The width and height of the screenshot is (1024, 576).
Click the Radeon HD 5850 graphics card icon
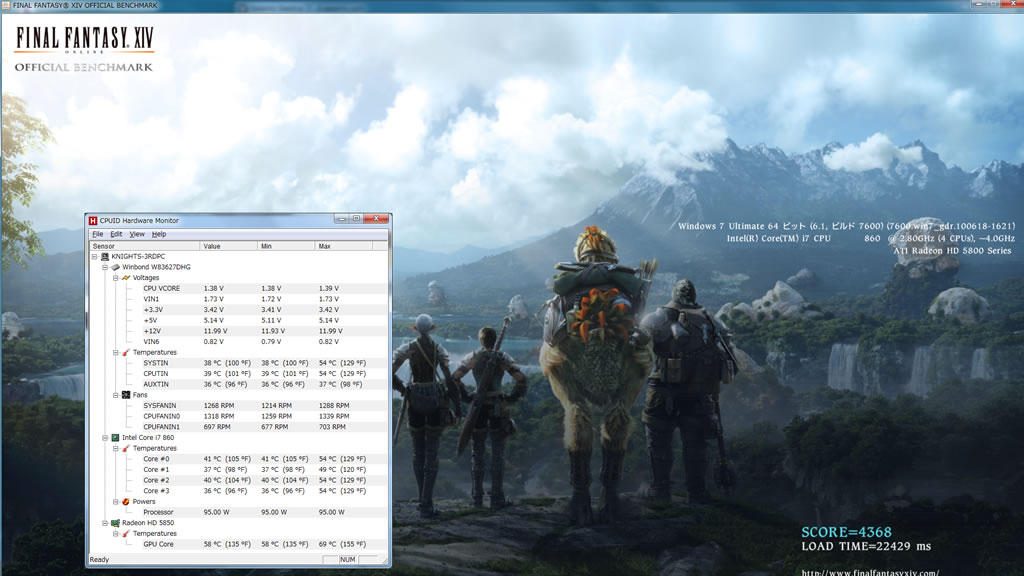coord(116,523)
